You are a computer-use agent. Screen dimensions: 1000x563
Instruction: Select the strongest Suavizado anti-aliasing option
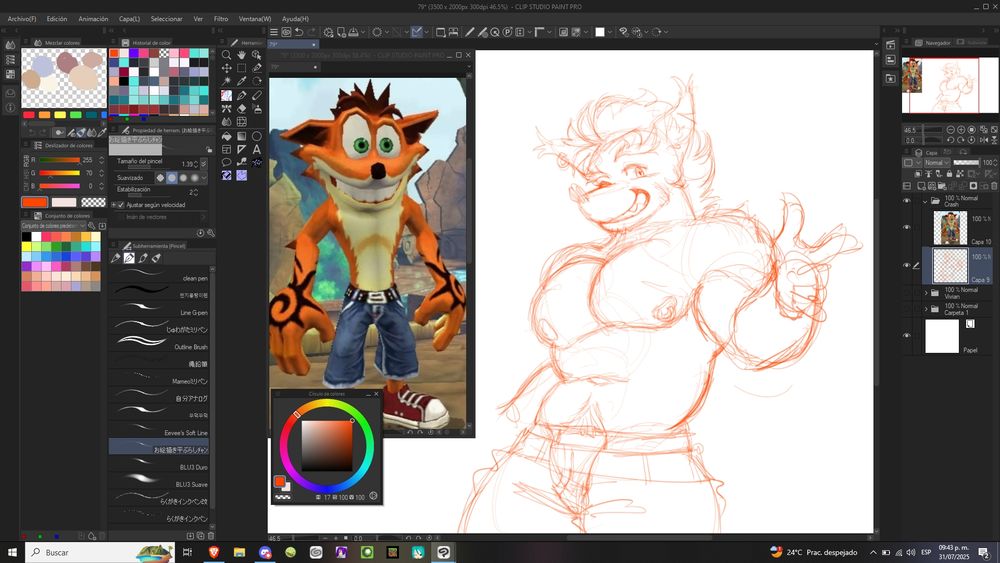coord(195,178)
